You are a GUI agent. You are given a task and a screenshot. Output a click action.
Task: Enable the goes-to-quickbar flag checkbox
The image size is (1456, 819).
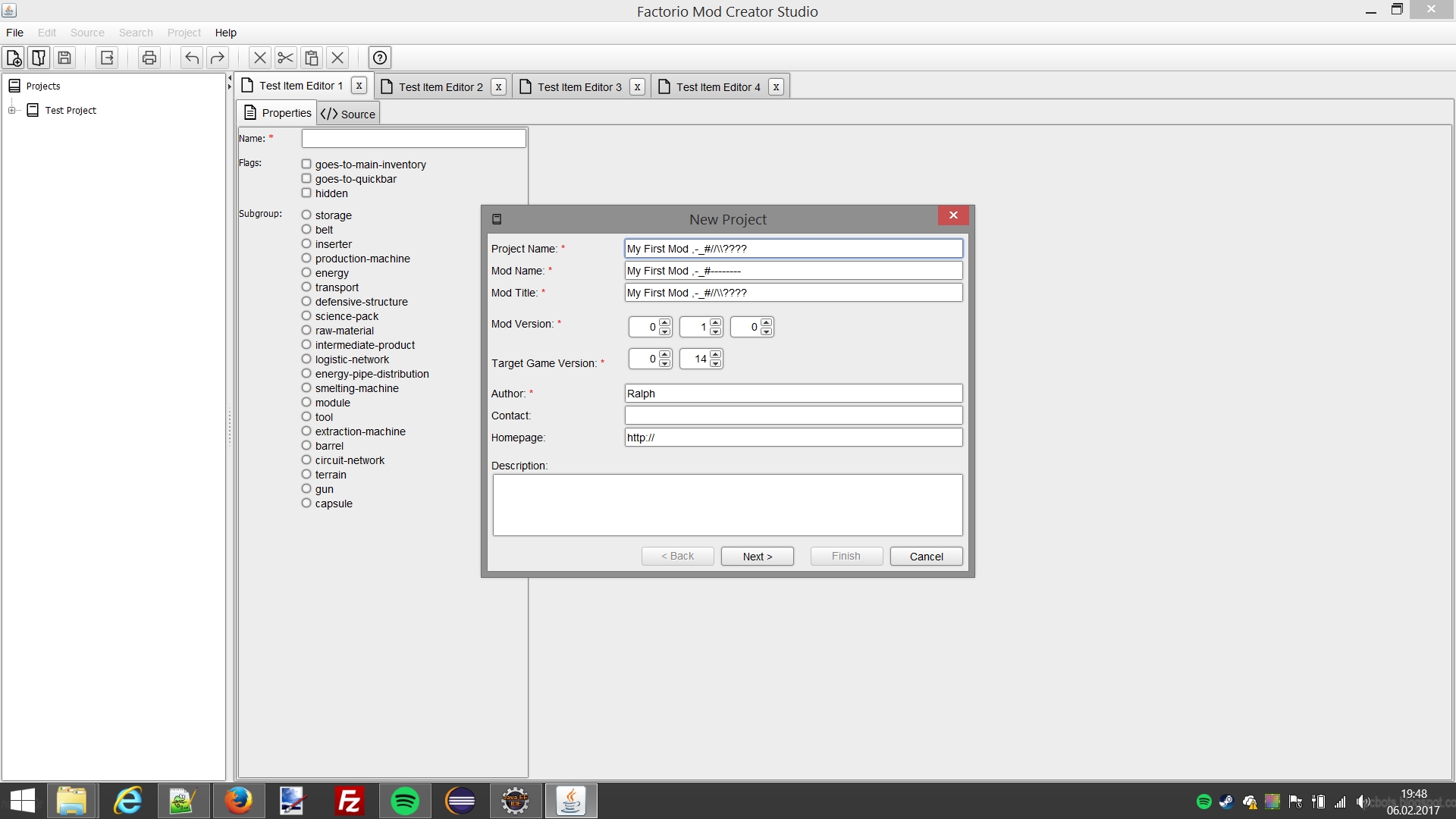[x=306, y=179]
